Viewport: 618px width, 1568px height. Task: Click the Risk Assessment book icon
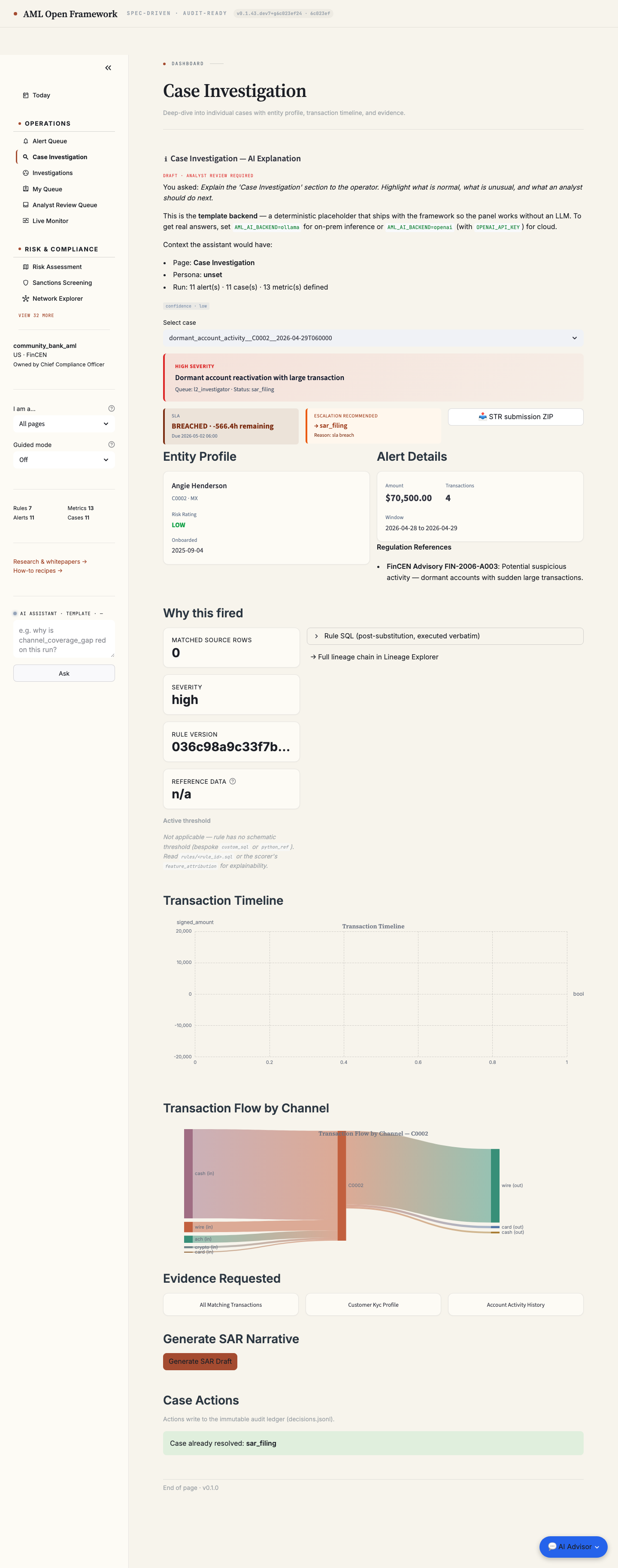pyautogui.click(x=26, y=266)
